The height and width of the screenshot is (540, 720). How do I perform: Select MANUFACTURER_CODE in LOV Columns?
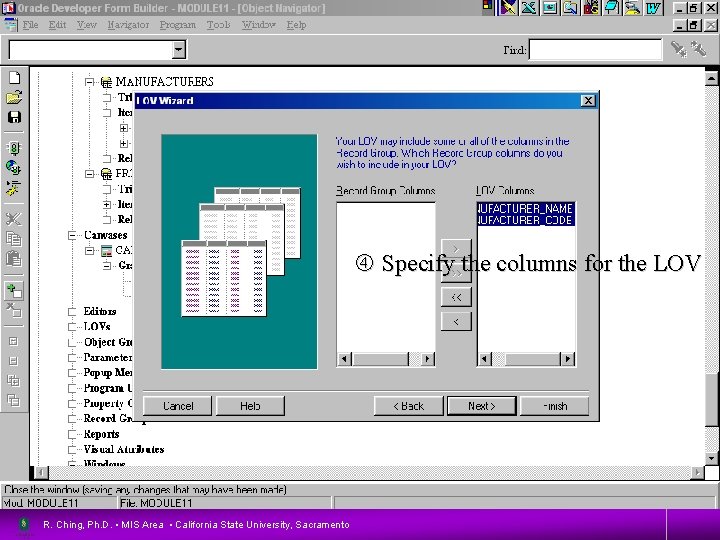526,220
